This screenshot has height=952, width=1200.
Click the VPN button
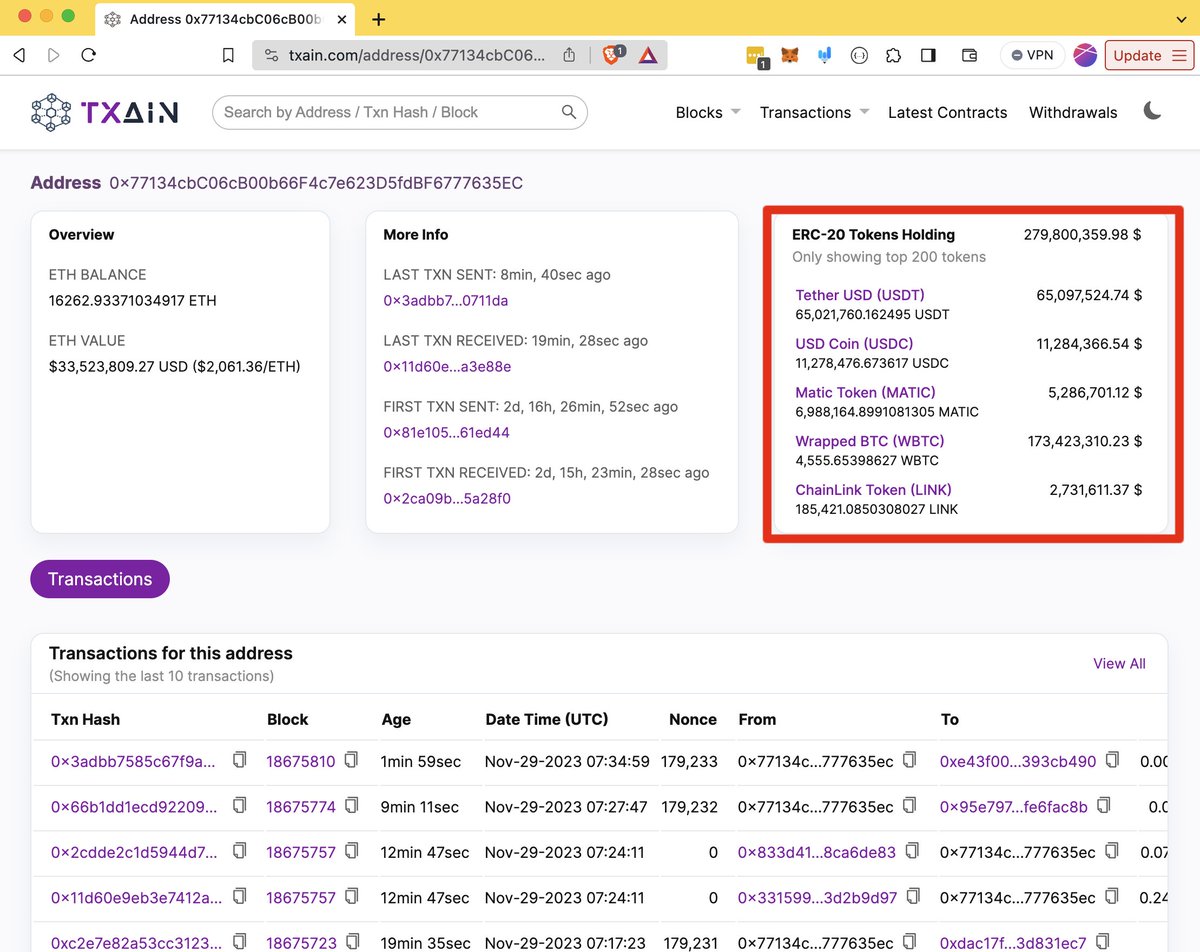pos(1032,56)
